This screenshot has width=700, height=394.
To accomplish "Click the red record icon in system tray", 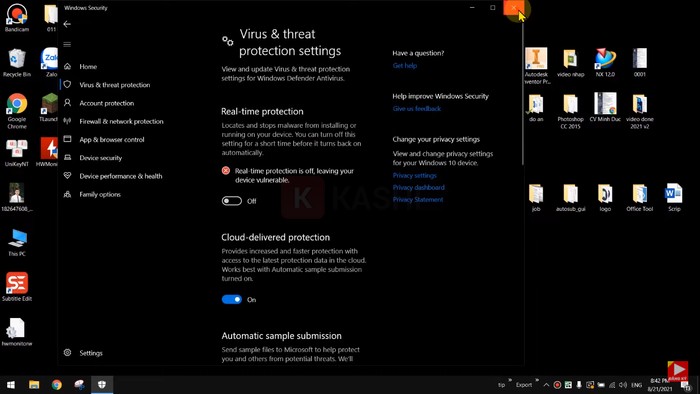I will click(x=557, y=385).
